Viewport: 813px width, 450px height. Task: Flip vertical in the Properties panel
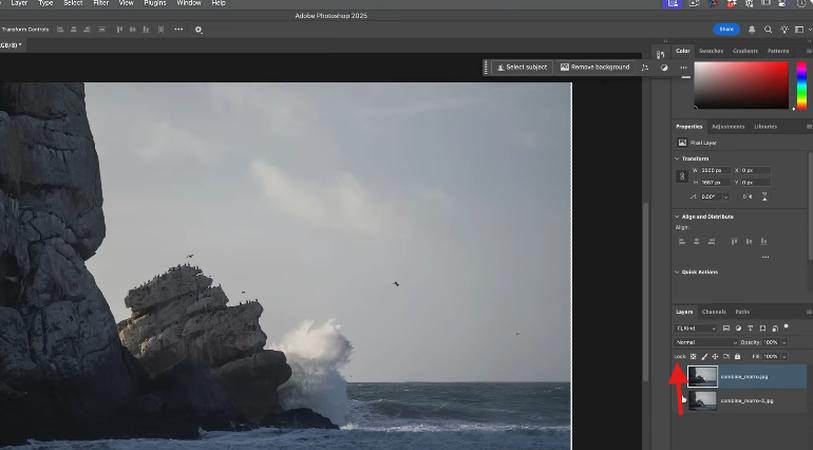pyautogui.click(x=764, y=196)
